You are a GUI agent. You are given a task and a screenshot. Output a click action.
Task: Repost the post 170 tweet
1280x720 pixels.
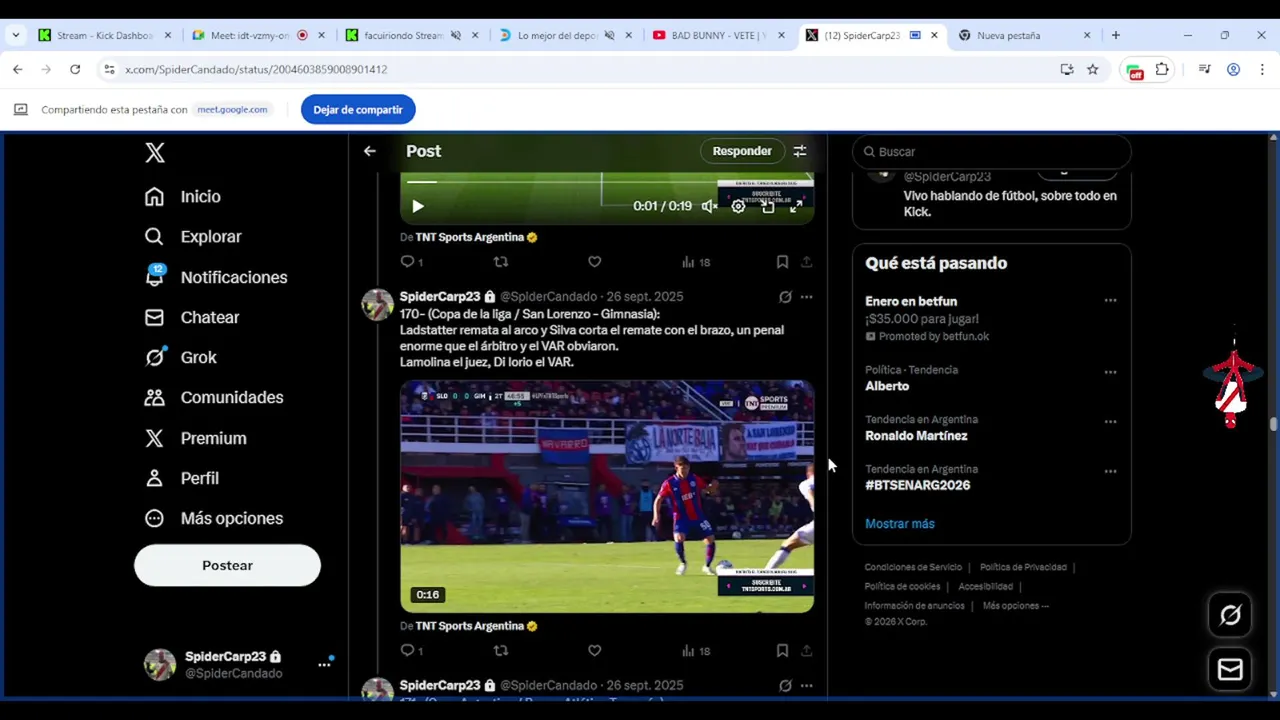[501, 650]
